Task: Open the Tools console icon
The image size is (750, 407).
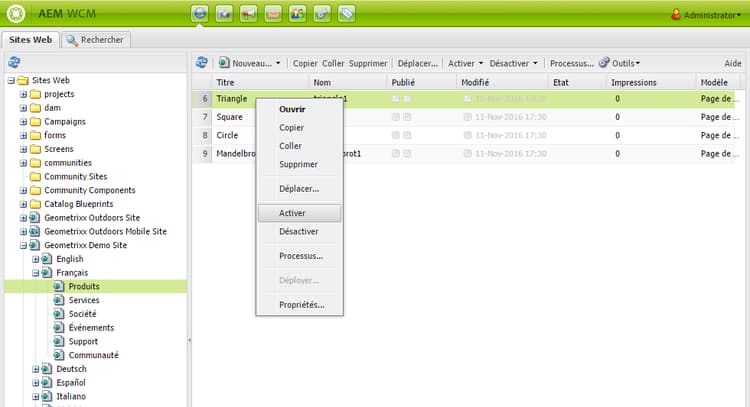Action: coord(322,13)
